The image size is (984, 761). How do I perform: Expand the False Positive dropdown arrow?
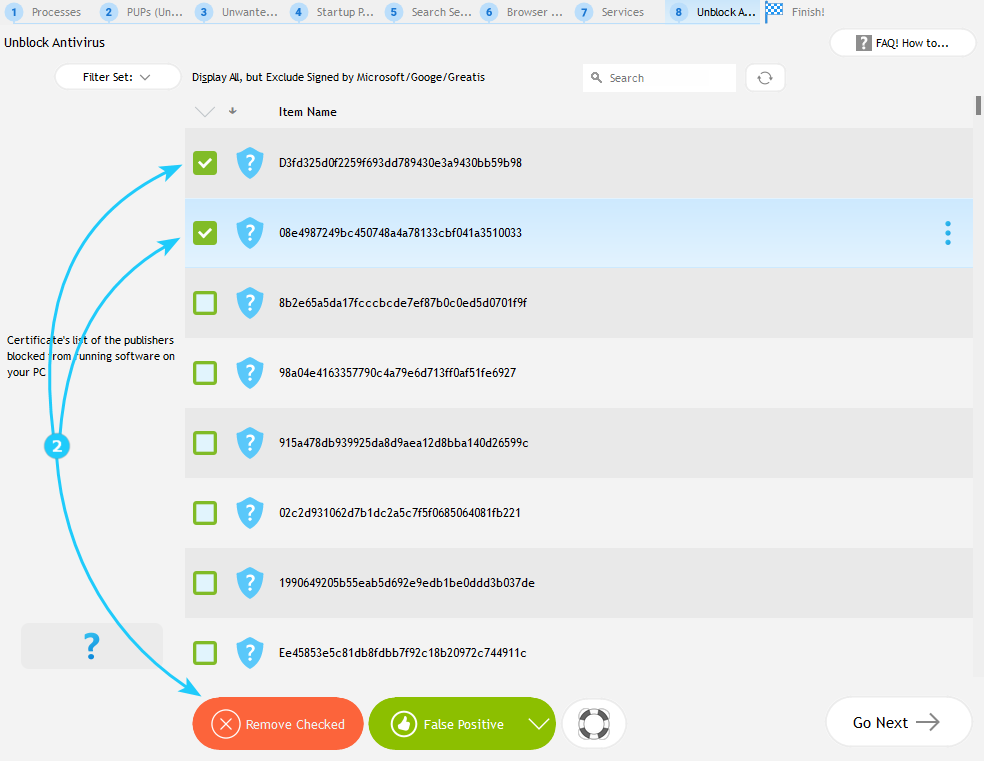click(539, 724)
